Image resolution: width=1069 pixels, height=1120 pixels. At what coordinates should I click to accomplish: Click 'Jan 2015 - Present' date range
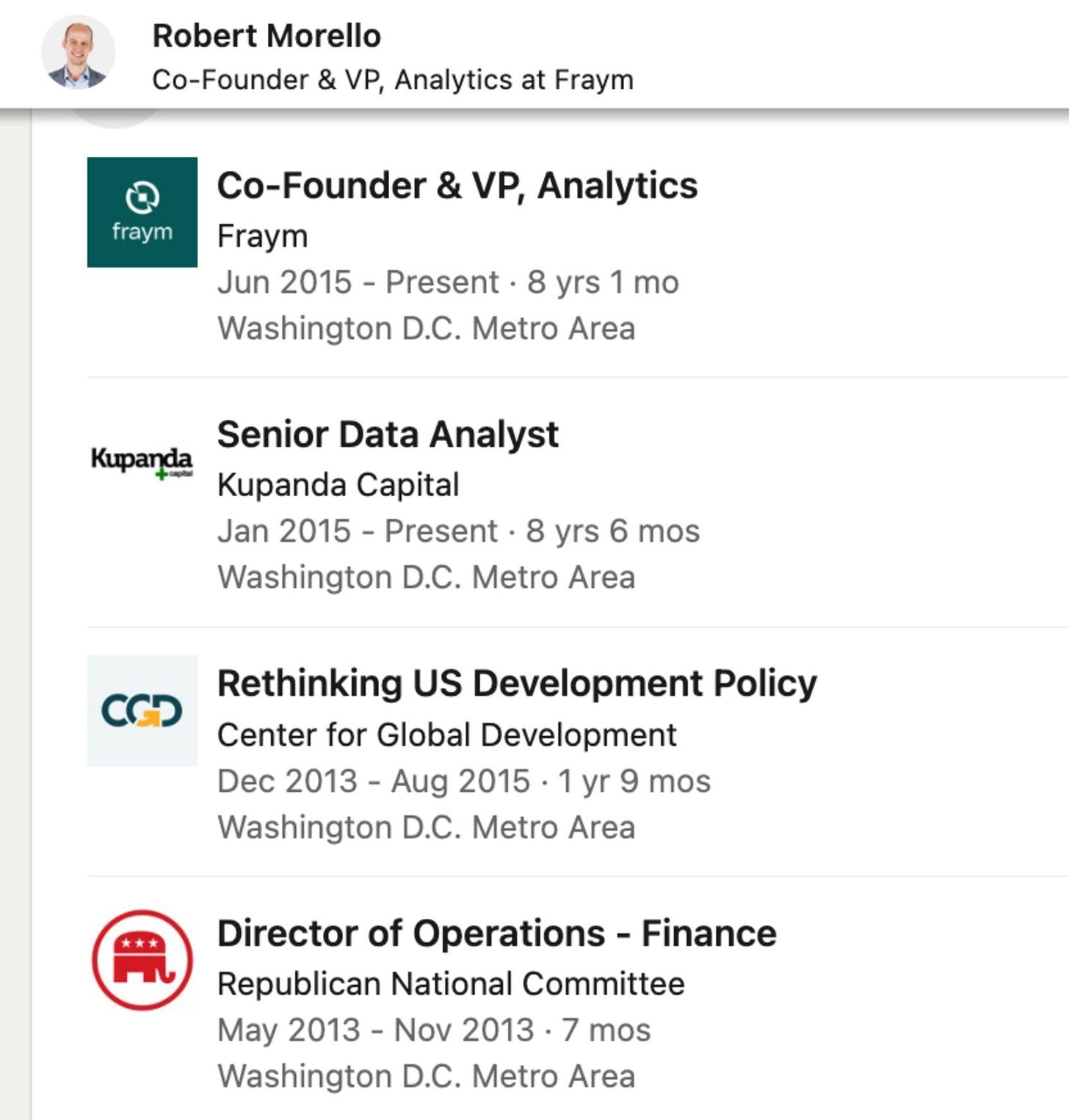coord(358,531)
